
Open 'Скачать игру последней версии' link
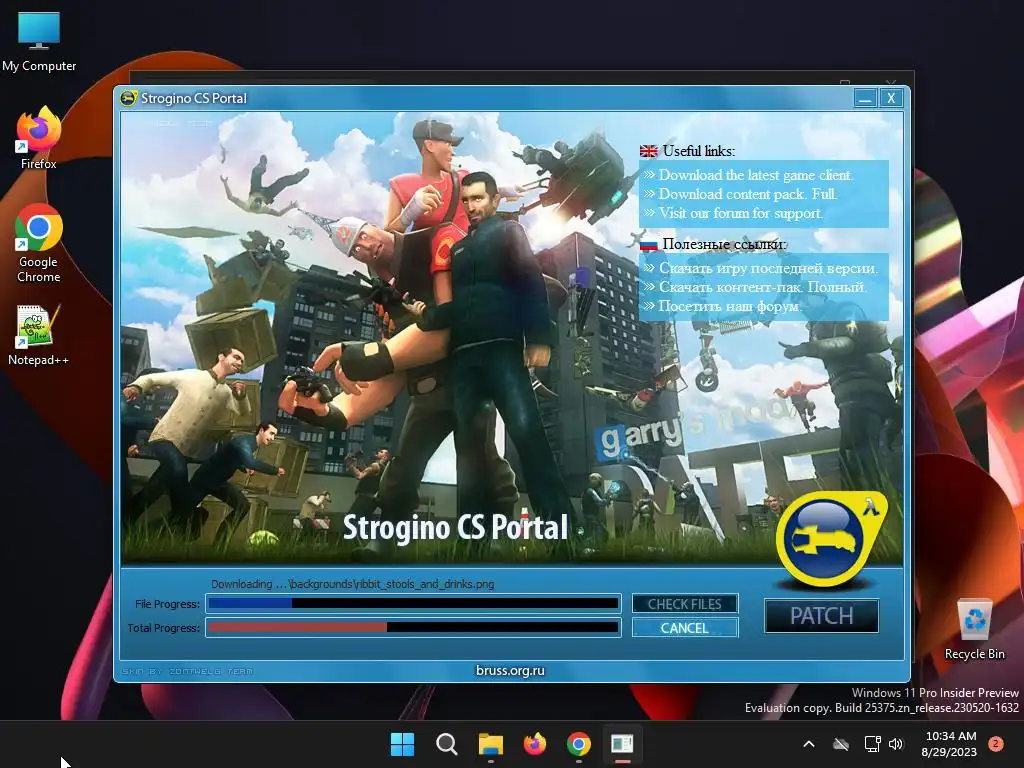768,268
